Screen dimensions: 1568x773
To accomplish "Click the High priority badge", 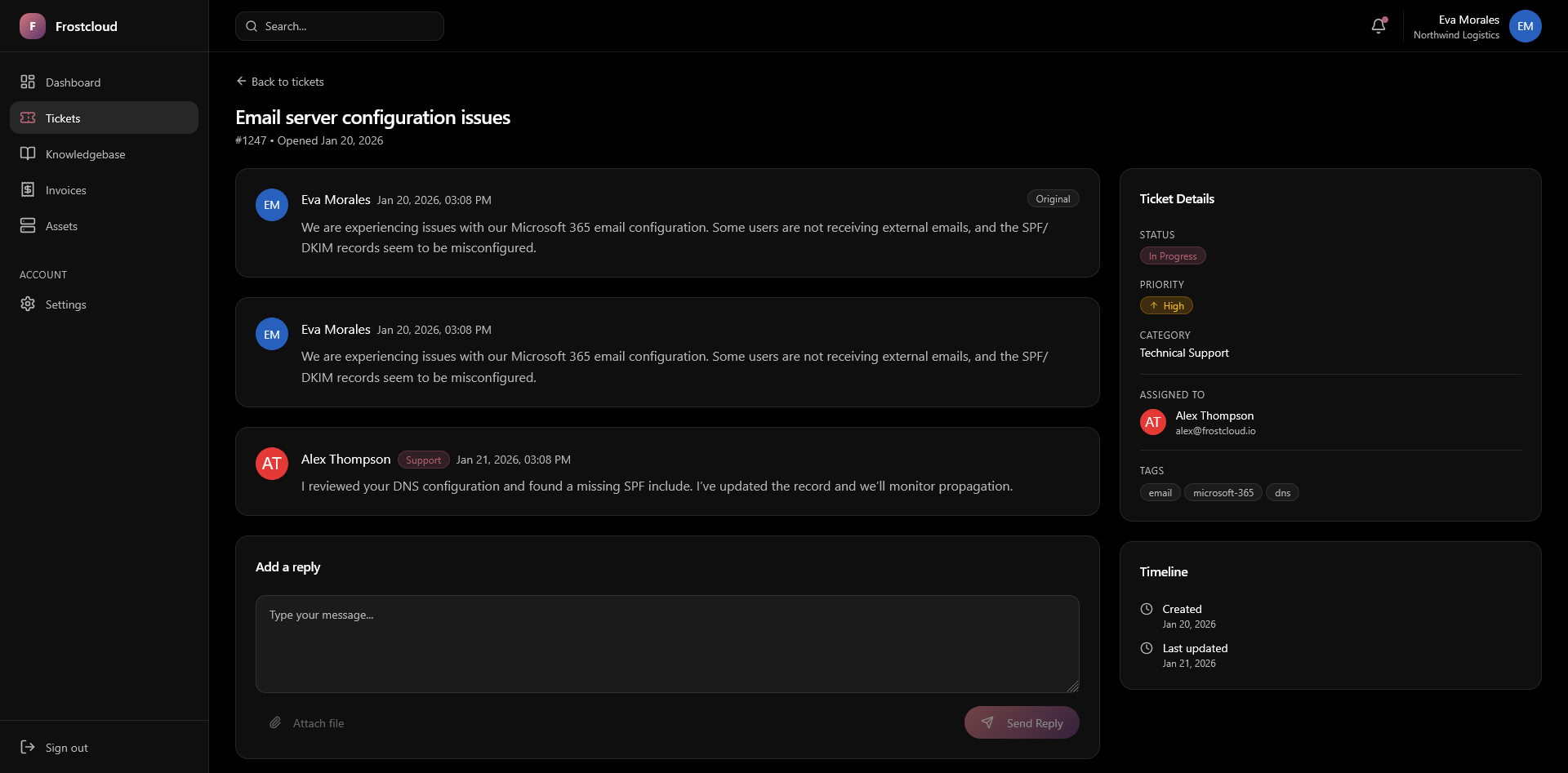I will pos(1166,305).
